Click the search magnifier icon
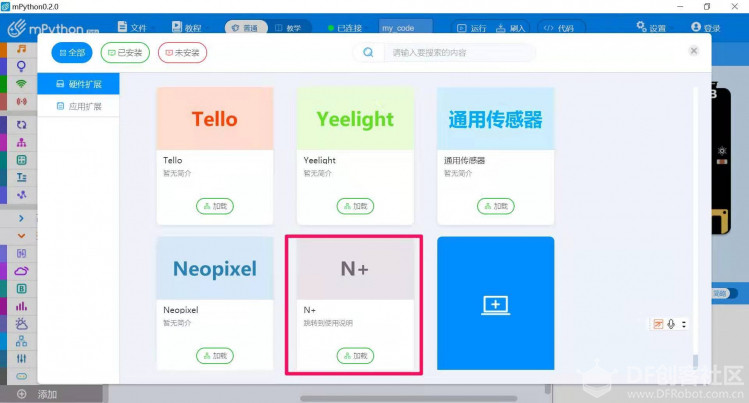Viewport: 749px width, 403px height. (x=368, y=53)
